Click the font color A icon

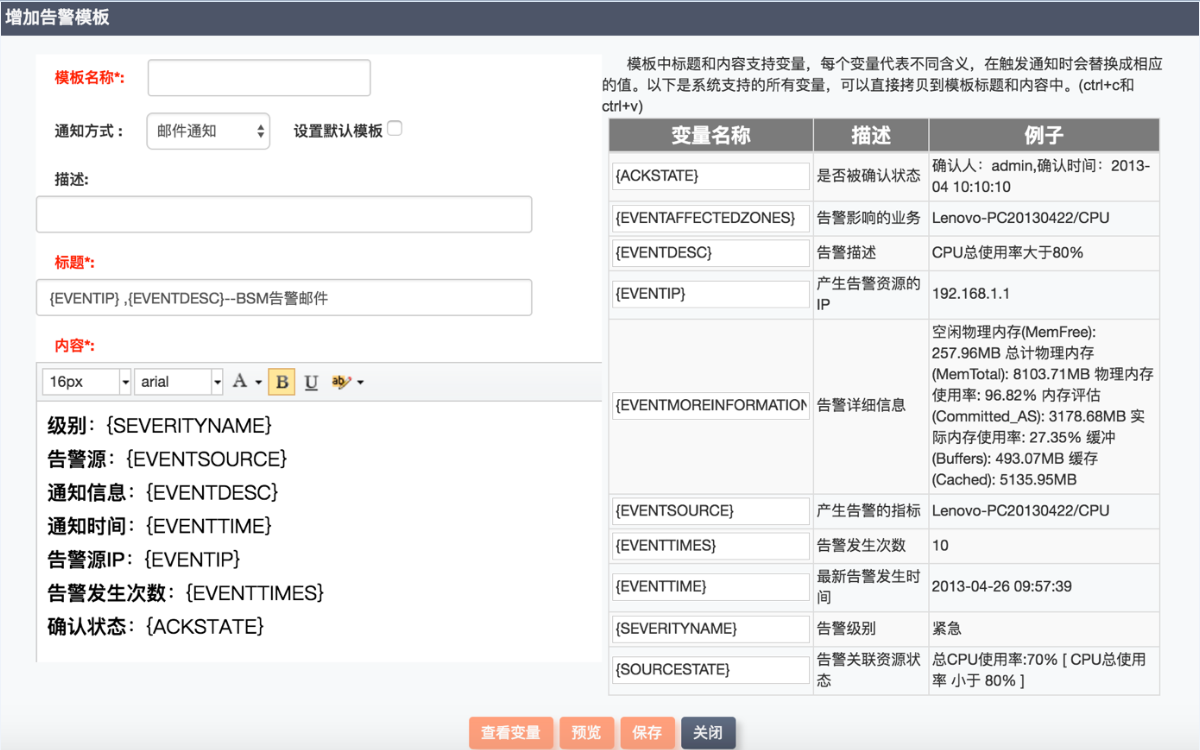pyautogui.click(x=240, y=382)
